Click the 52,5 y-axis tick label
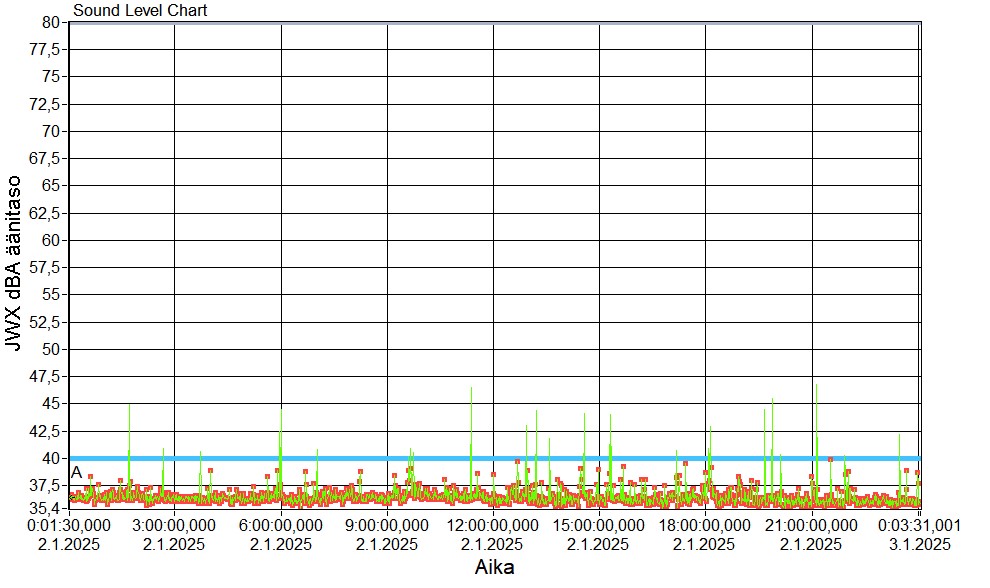The height and width of the screenshot is (588, 990). coord(44,322)
